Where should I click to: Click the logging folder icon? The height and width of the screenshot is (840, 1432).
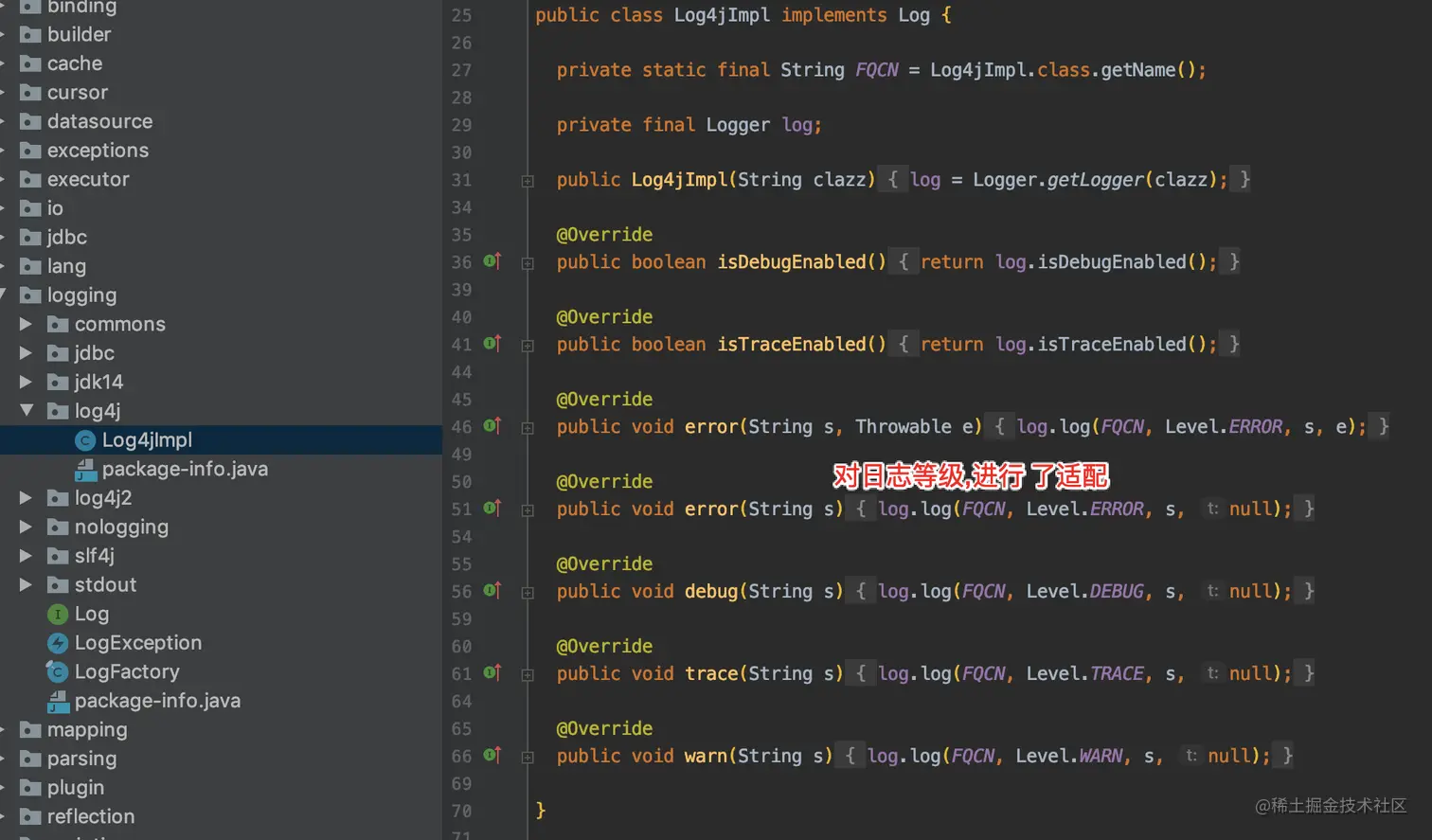point(30,295)
